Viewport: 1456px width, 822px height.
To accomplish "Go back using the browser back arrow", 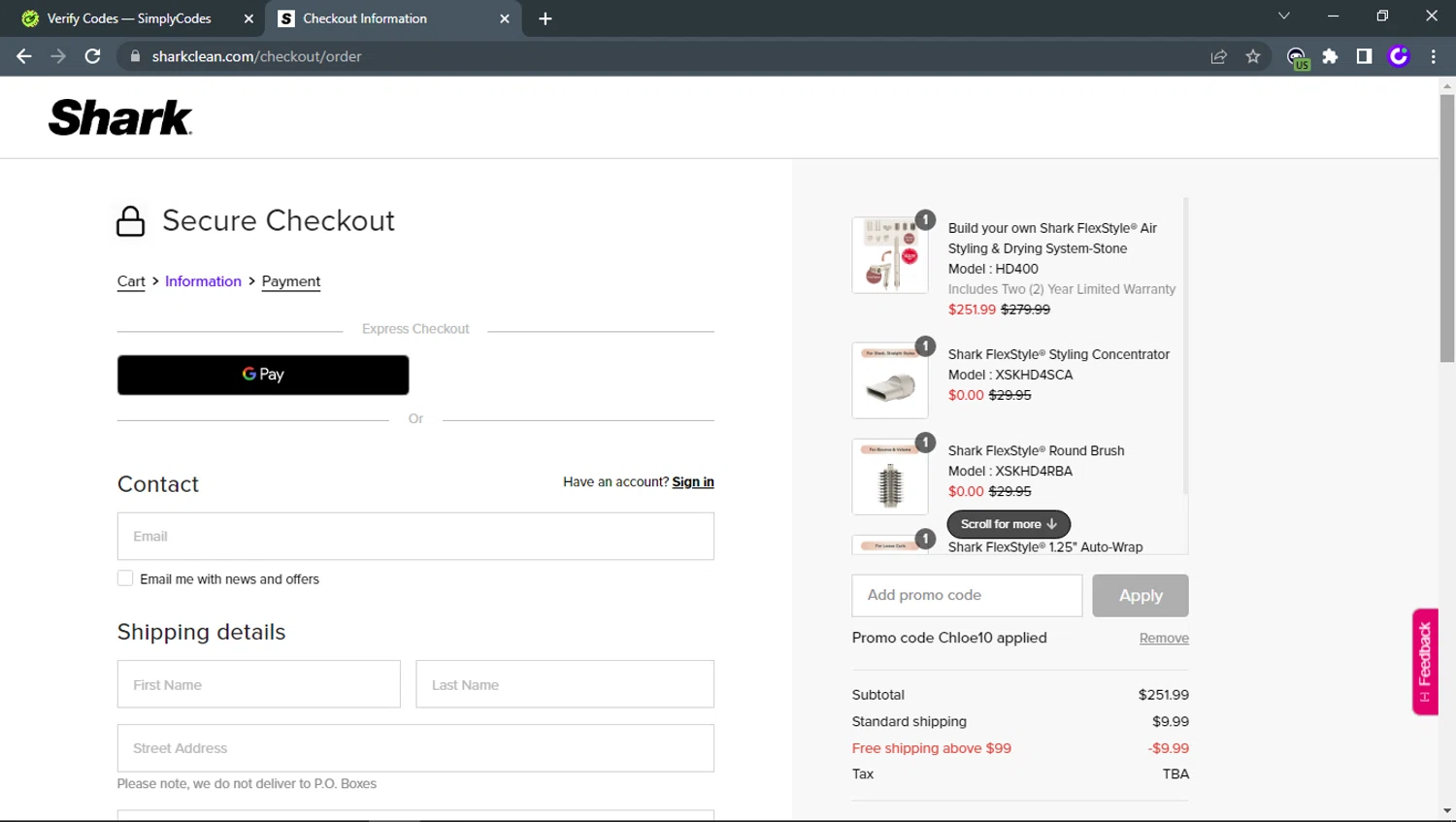I will pyautogui.click(x=24, y=56).
